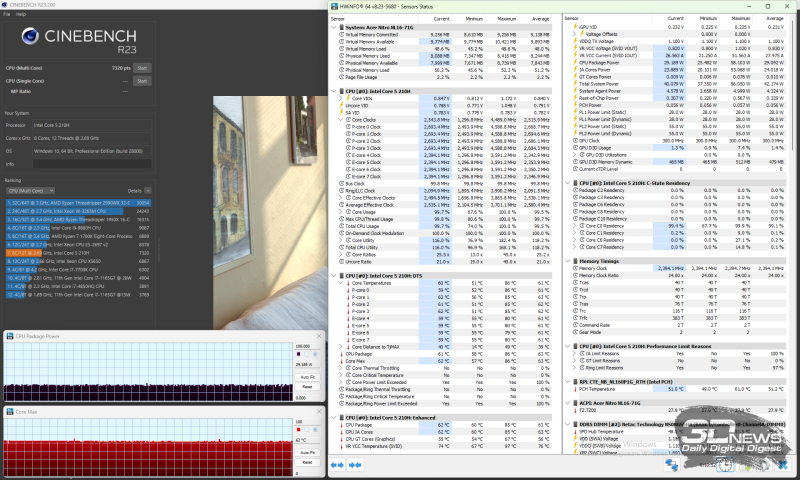
Task: Collapse Performance Limit Reasons group
Action: [x=568, y=346]
